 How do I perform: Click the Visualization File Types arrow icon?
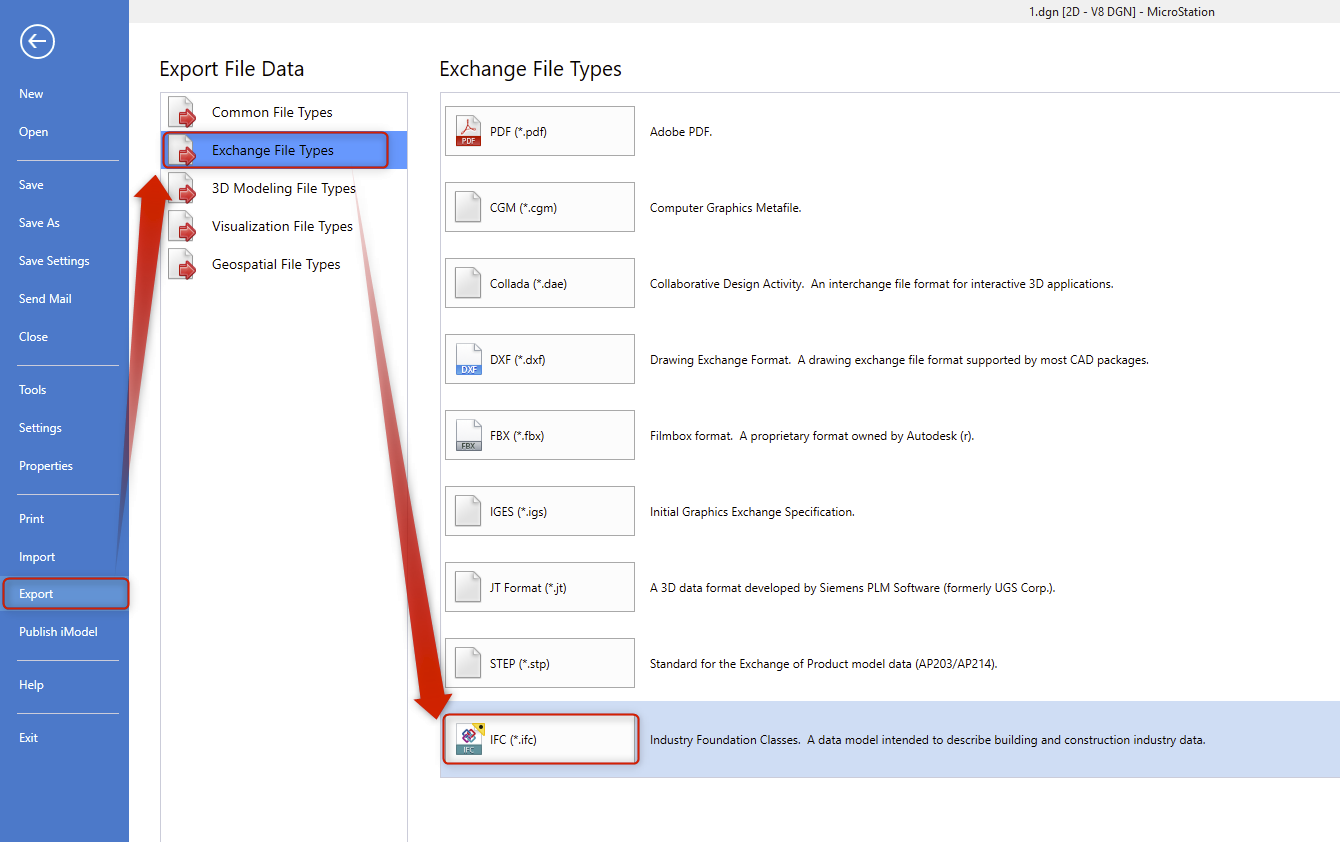click(x=183, y=227)
